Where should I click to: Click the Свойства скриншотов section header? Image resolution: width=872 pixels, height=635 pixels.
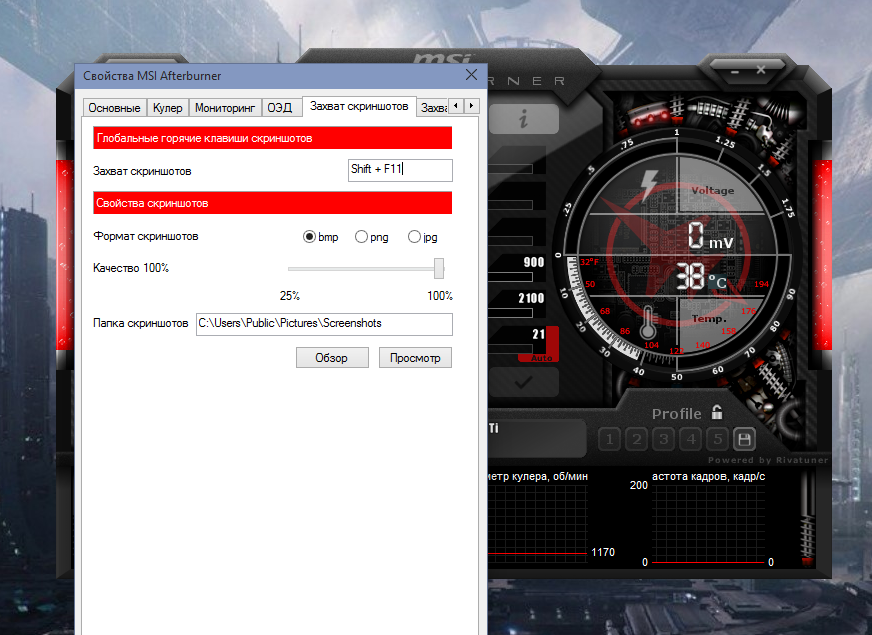coord(272,203)
